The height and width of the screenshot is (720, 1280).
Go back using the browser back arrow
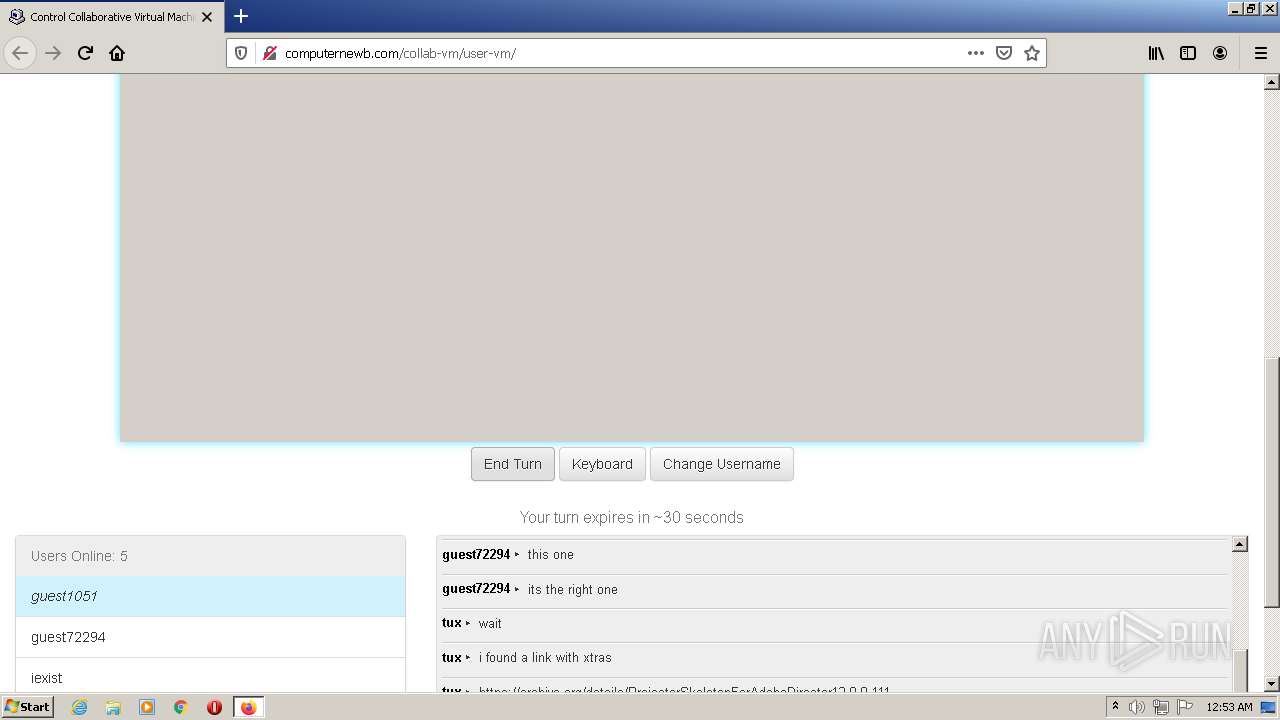point(20,53)
